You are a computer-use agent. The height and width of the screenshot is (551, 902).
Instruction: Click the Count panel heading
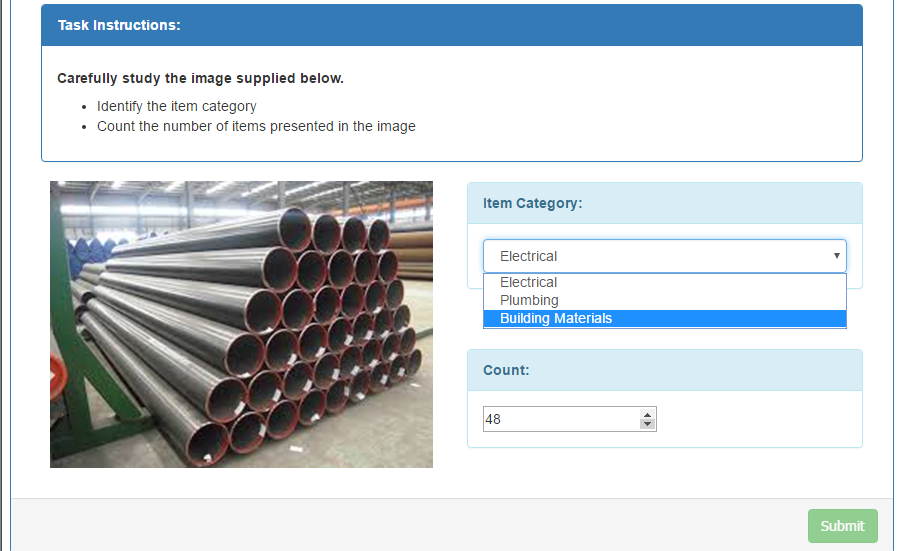(x=664, y=370)
